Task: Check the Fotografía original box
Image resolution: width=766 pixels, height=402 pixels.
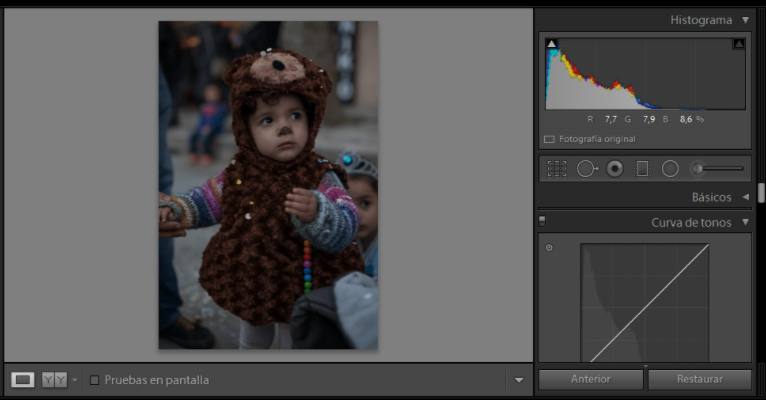Action: tap(549, 139)
